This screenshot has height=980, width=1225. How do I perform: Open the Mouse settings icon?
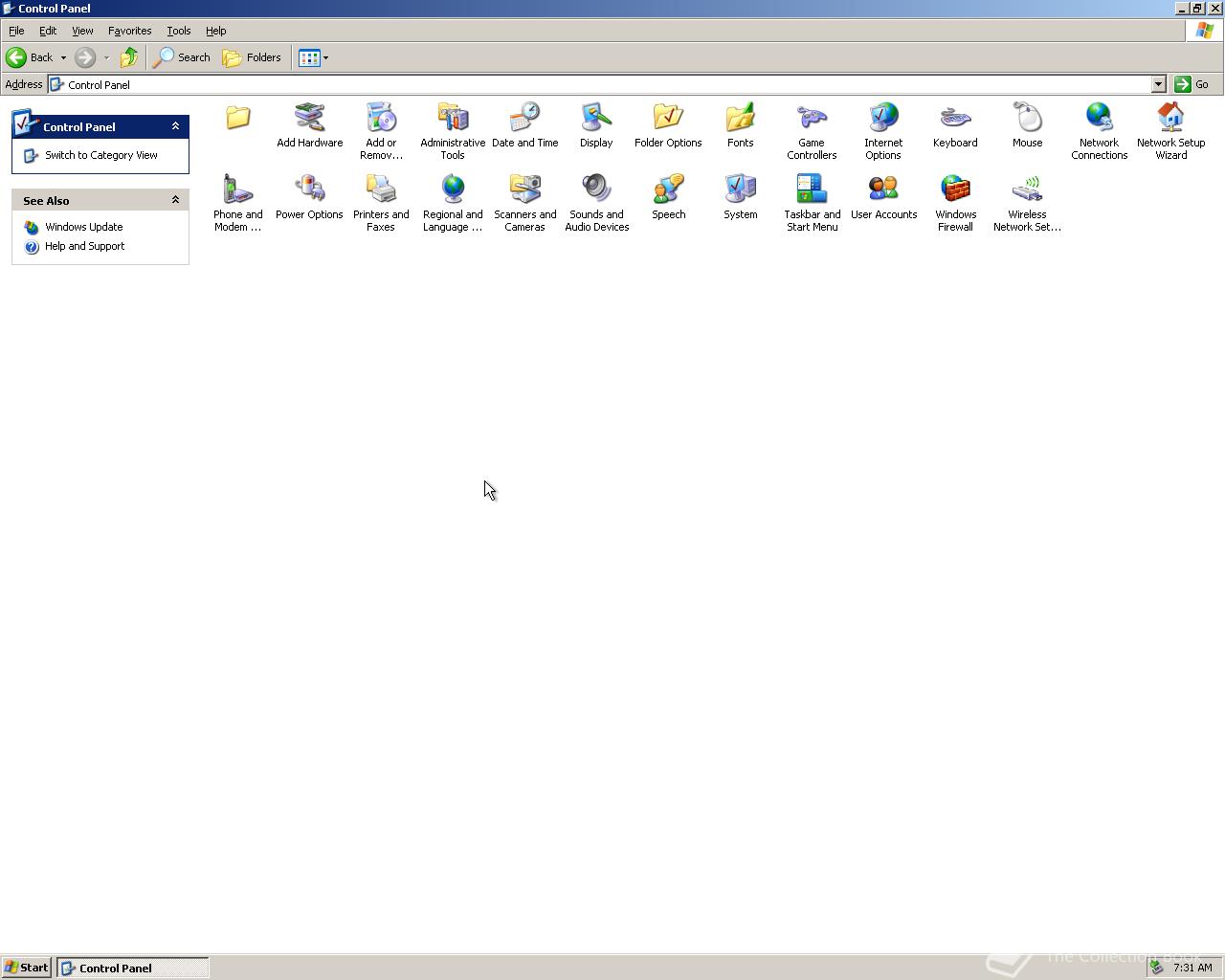[1027, 125]
